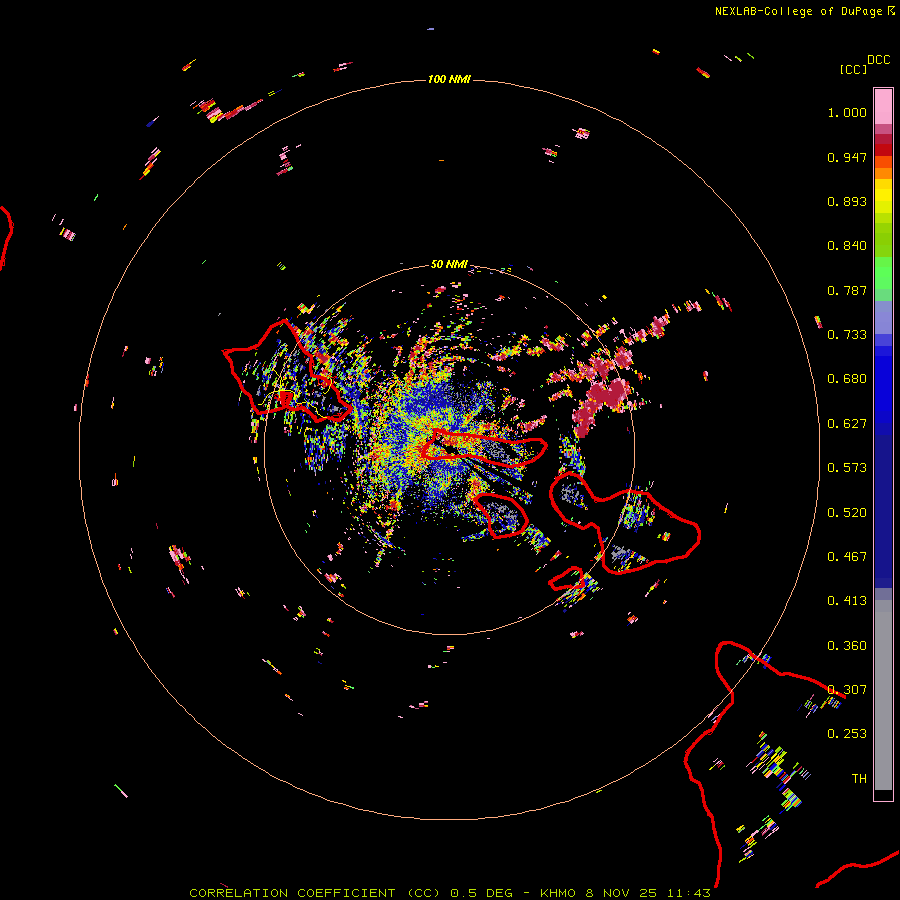The width and height of the screenshot is (900, 900).
Task: Click the 0.627 legend value
Action: (847, 424)
